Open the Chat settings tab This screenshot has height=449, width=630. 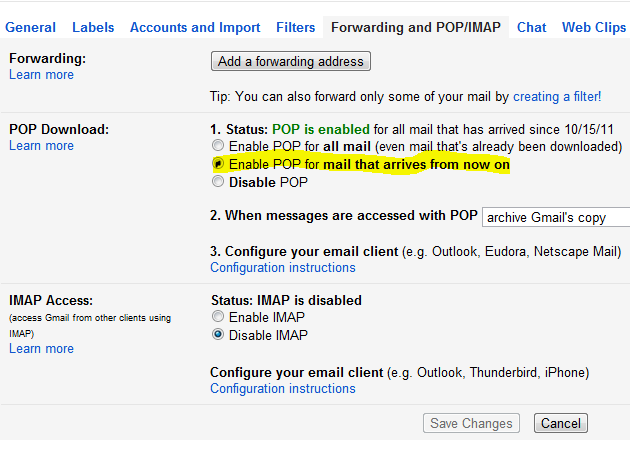[x=532, y=27]
